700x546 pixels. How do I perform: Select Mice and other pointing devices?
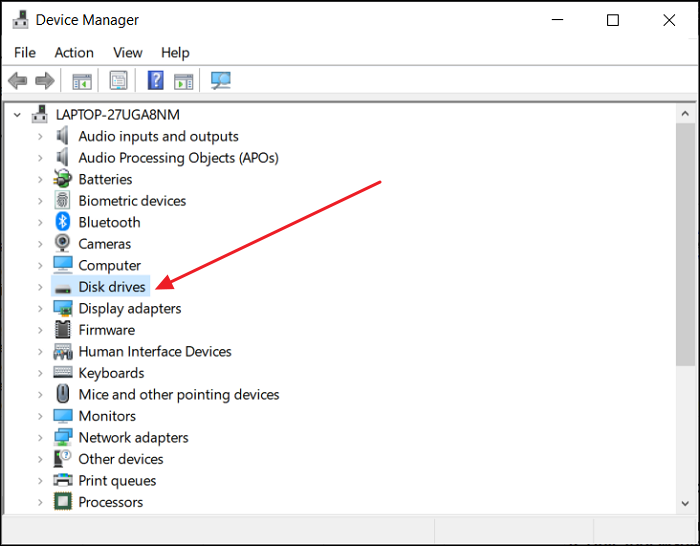(x=179, y=395)
